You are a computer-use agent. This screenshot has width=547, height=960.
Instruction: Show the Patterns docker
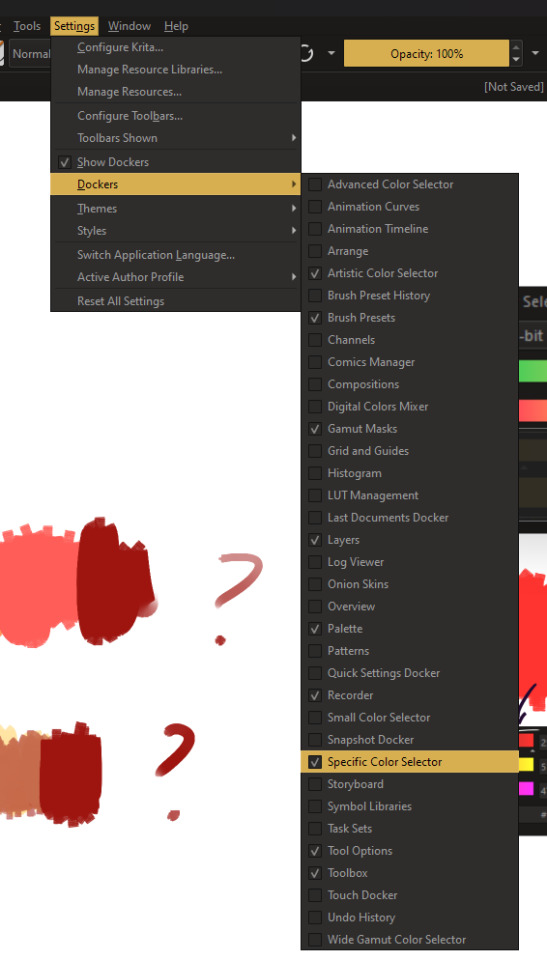(x=409, y=651)
